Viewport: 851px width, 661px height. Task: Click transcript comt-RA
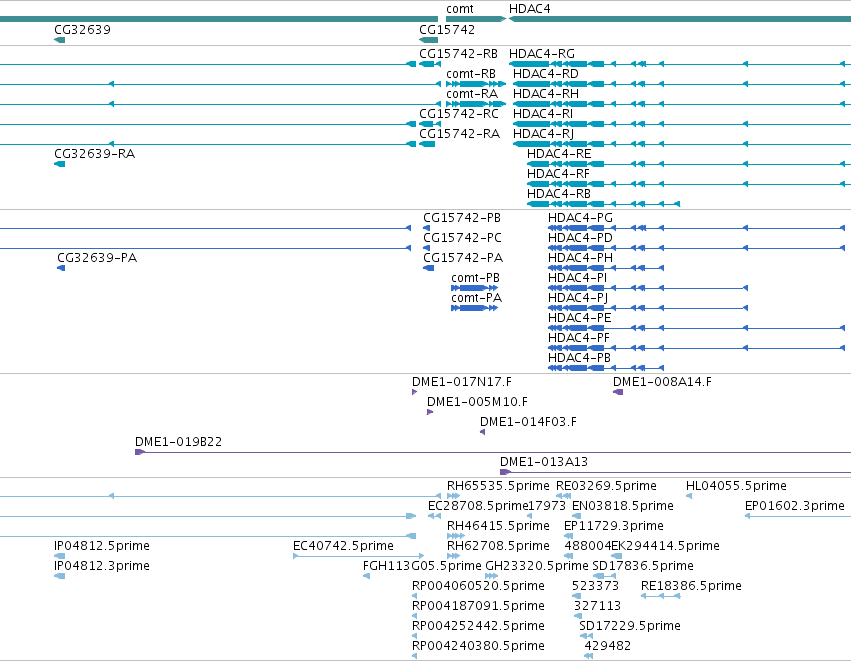(472, 94)
